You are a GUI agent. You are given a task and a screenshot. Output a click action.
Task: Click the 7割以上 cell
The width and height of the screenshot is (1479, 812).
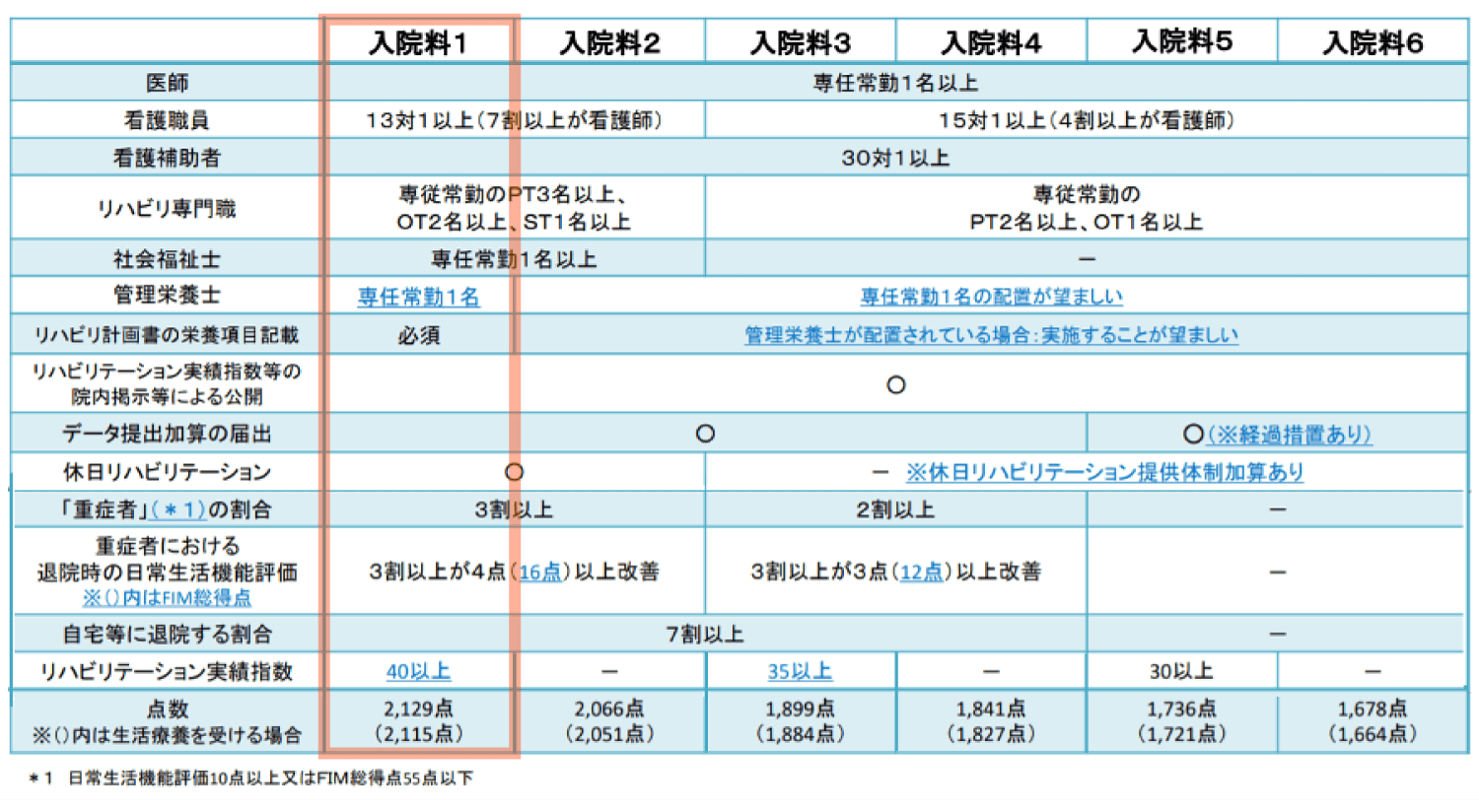click(705, 634)
